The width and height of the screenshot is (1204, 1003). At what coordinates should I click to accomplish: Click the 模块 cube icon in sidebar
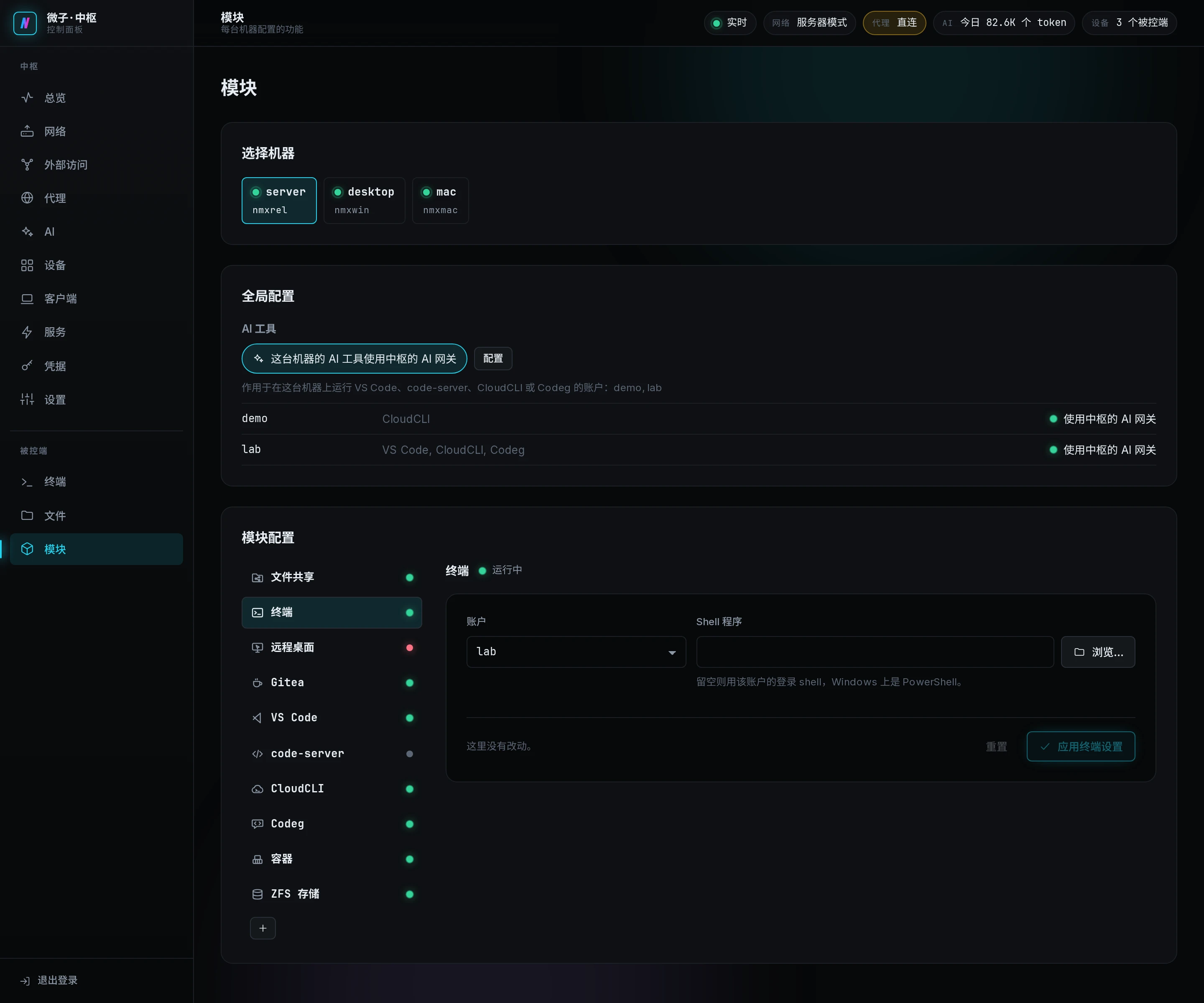(27, 549)
